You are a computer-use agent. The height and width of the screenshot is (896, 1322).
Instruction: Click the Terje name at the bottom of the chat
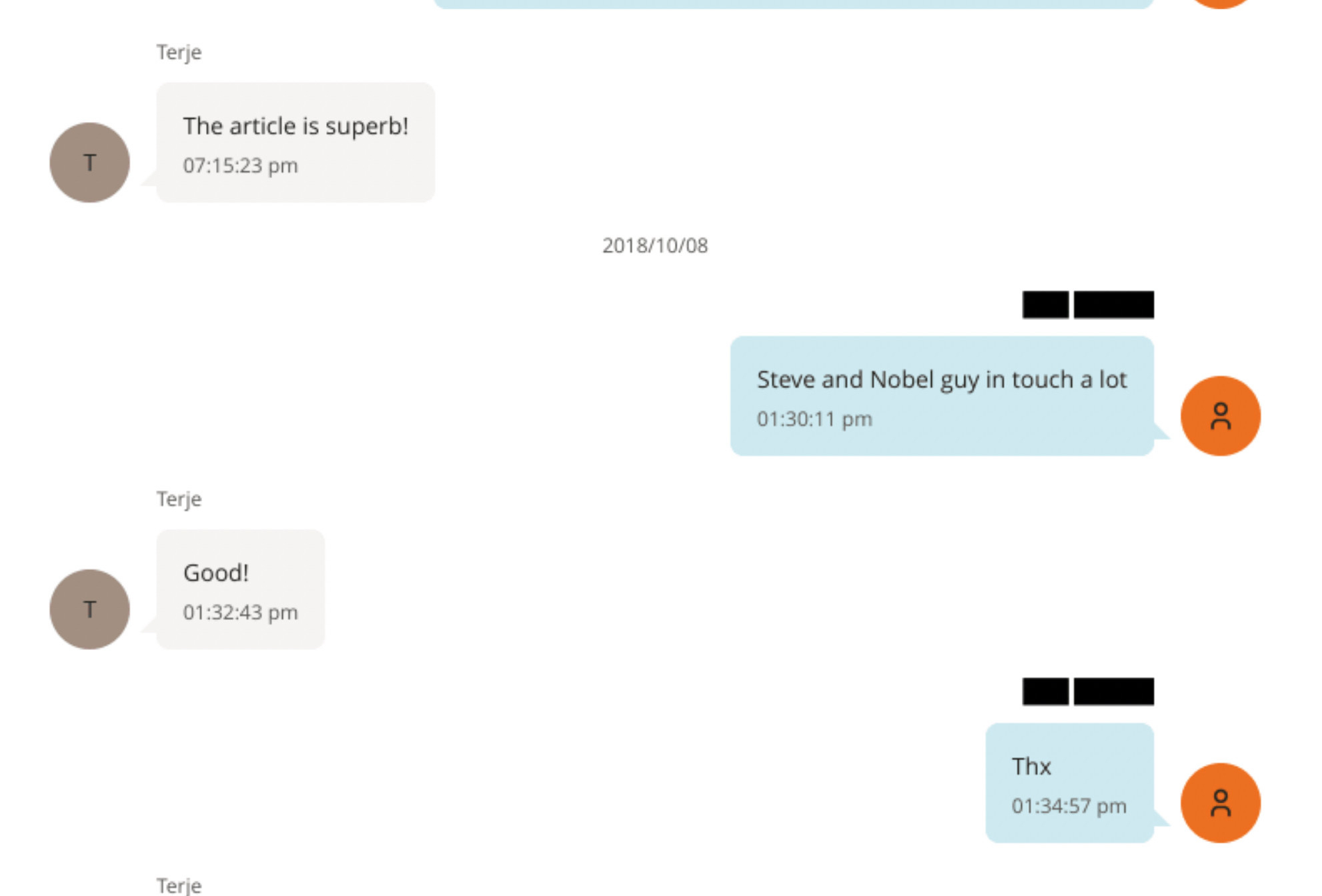179,885
